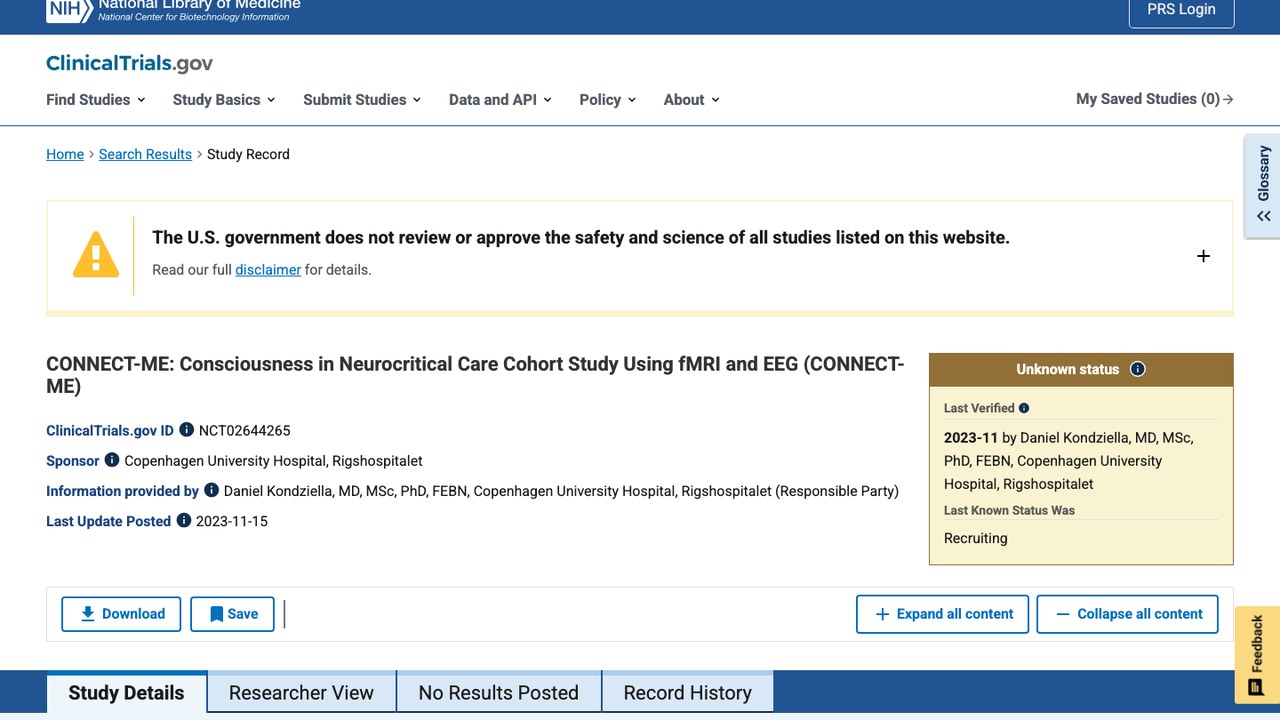Open the No Results Posted tab
The width and height of the screenshot is (1280, 720).
[x=499, y=693]
